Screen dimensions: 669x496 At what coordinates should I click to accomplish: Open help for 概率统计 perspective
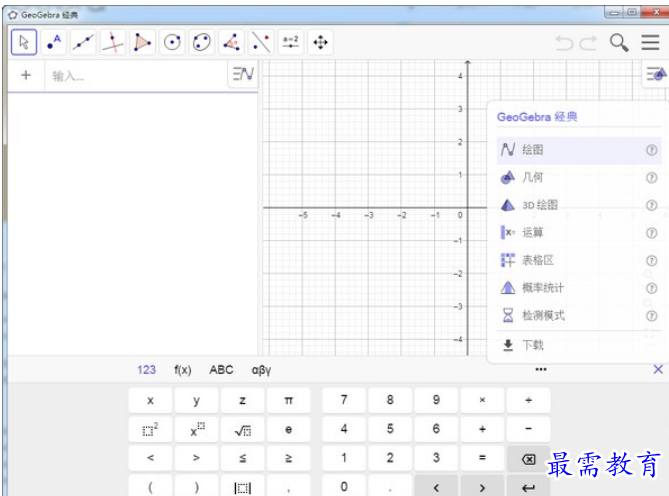(x=651, y=288)
